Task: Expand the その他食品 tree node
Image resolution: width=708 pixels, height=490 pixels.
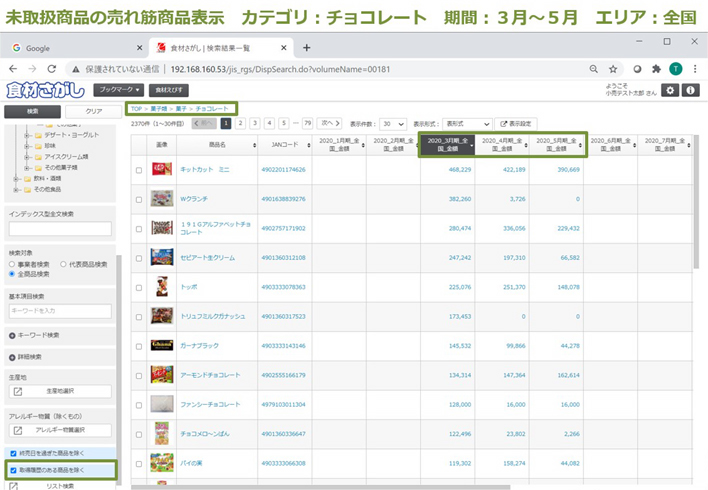Action: coord(16,190)
